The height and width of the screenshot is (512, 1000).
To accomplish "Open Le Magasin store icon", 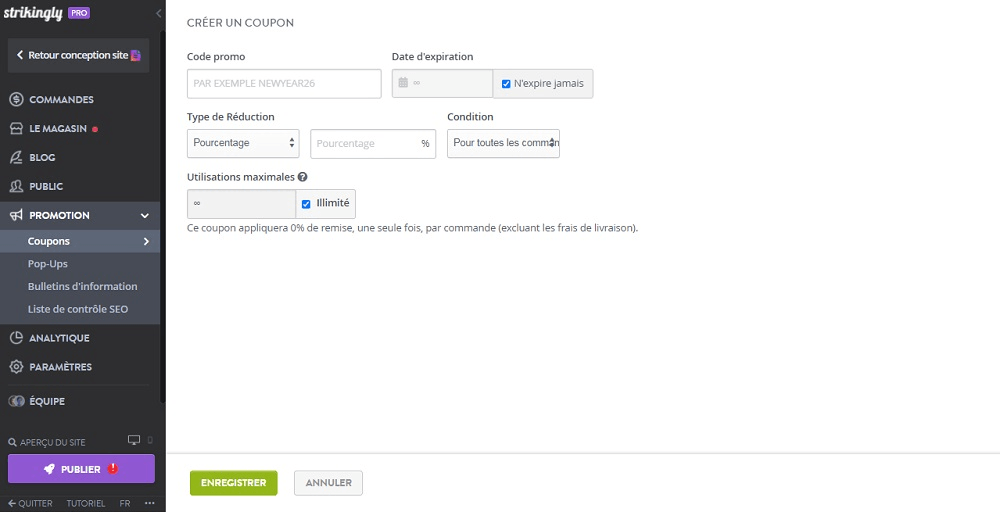I will (x=16, y=129).
